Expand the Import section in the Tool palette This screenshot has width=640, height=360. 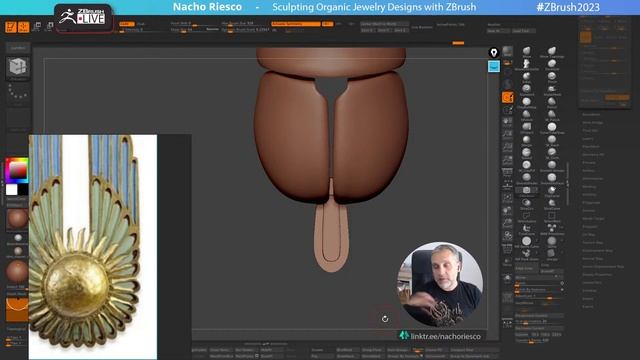[588, 298]
